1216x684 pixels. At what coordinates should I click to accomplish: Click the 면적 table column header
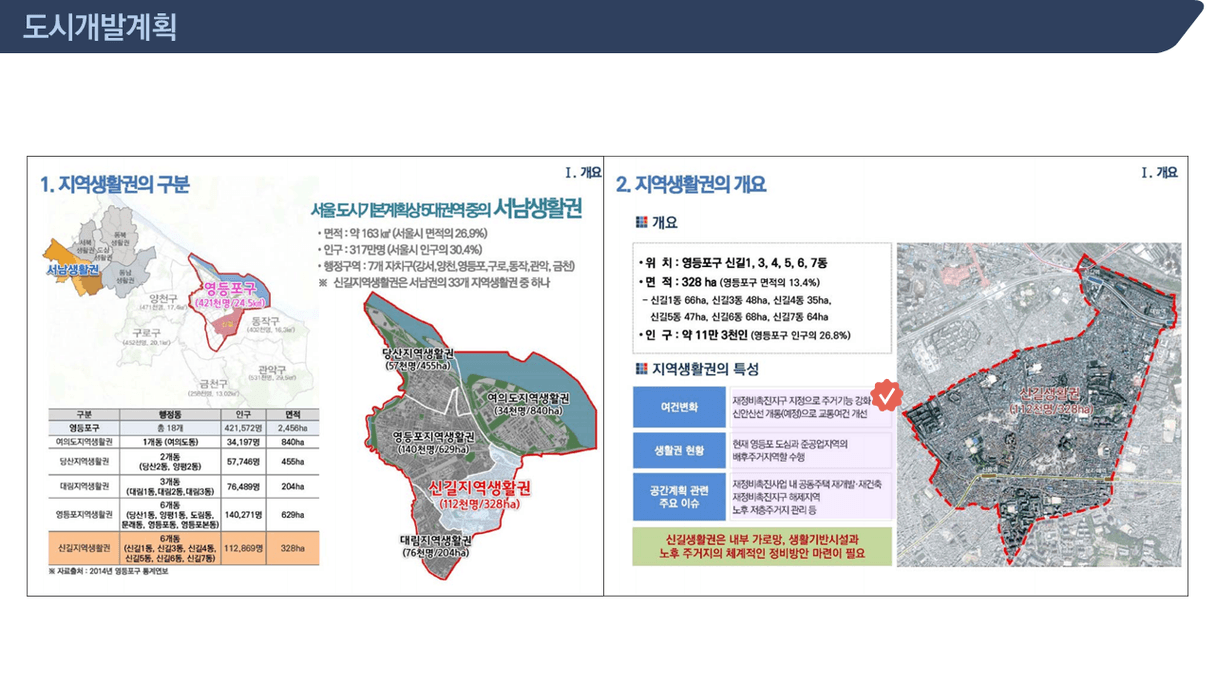(x=292, y=414)
